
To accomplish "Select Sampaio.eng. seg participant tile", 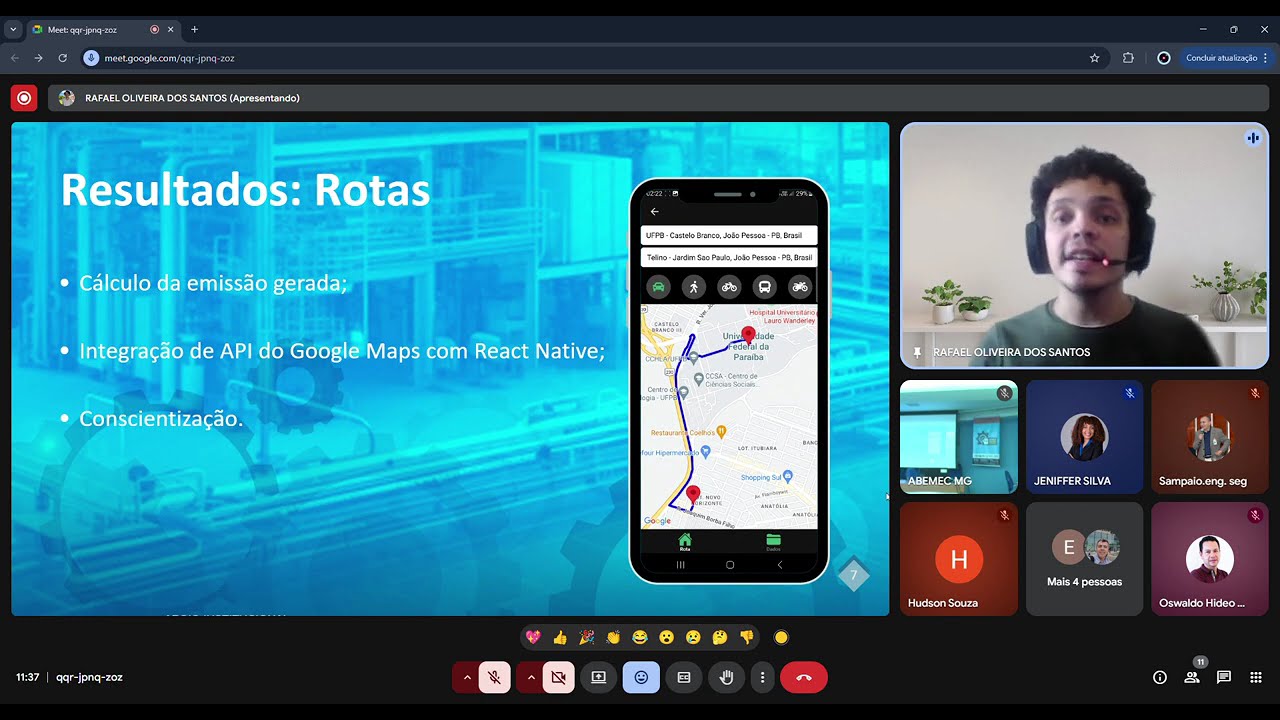I will 1210,437.
